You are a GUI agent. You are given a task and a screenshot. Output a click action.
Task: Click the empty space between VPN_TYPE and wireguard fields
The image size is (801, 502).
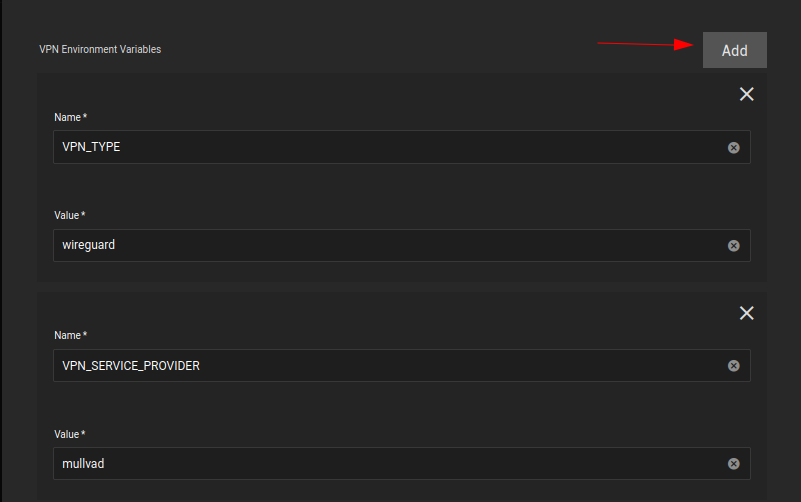(400, 188)
